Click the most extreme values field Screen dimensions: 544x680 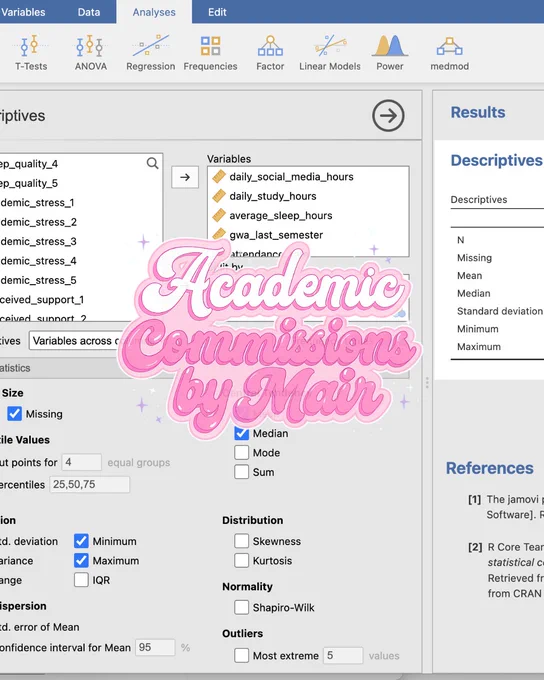343,655
